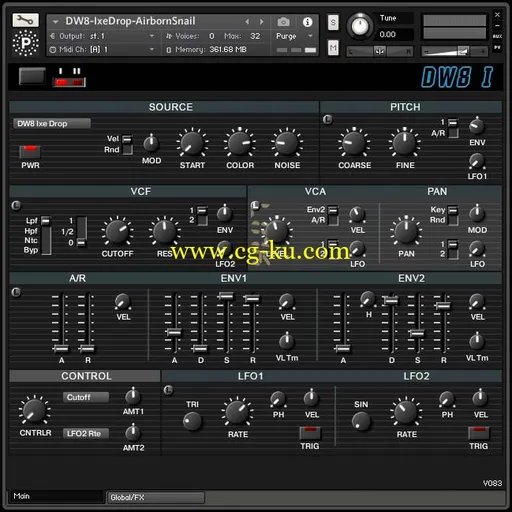
Task: Click the COLOR knob
Action: pyautogui.click(x=240, y=144)
